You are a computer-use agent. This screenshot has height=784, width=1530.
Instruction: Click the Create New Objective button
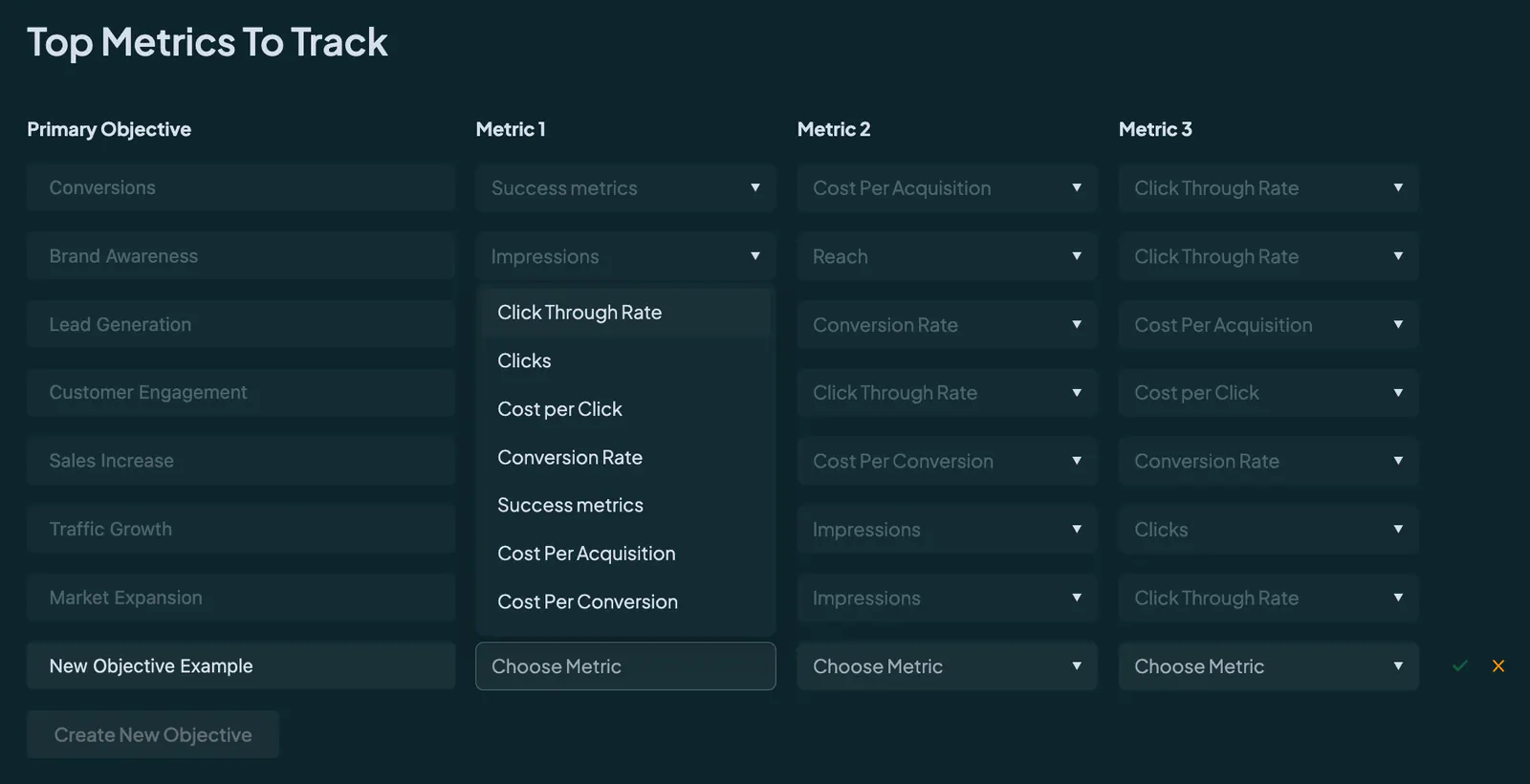tap(153, 734)
